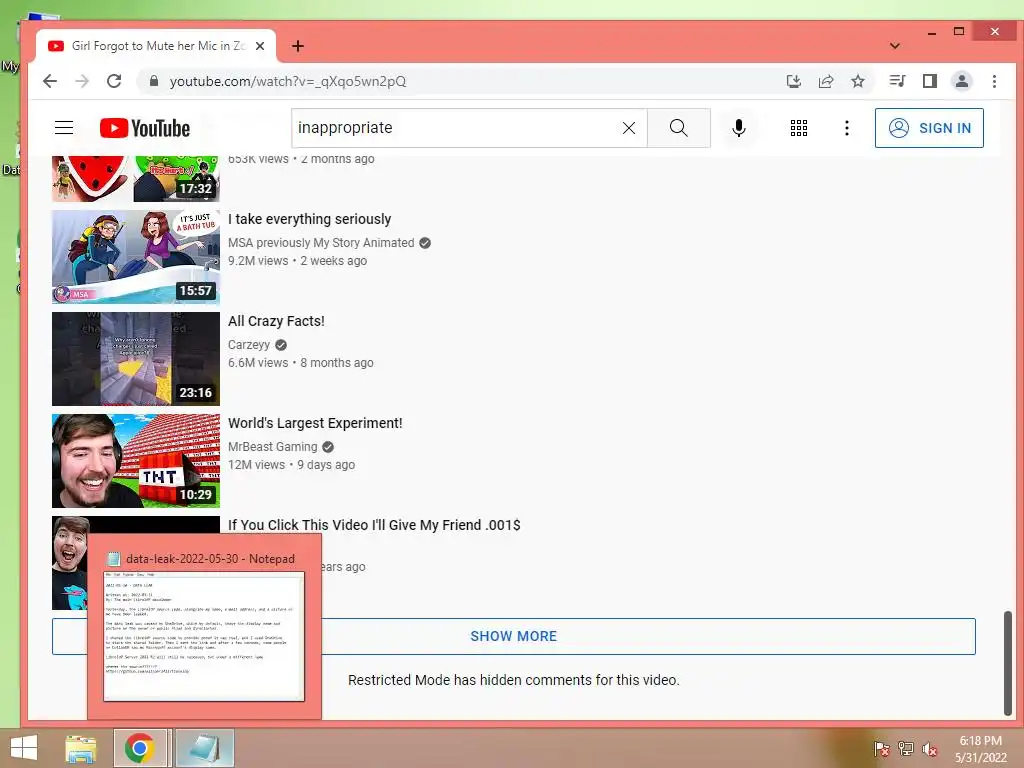Clear the search text with X
Screen dimensions: 1024x768
(x=629, y=128)
